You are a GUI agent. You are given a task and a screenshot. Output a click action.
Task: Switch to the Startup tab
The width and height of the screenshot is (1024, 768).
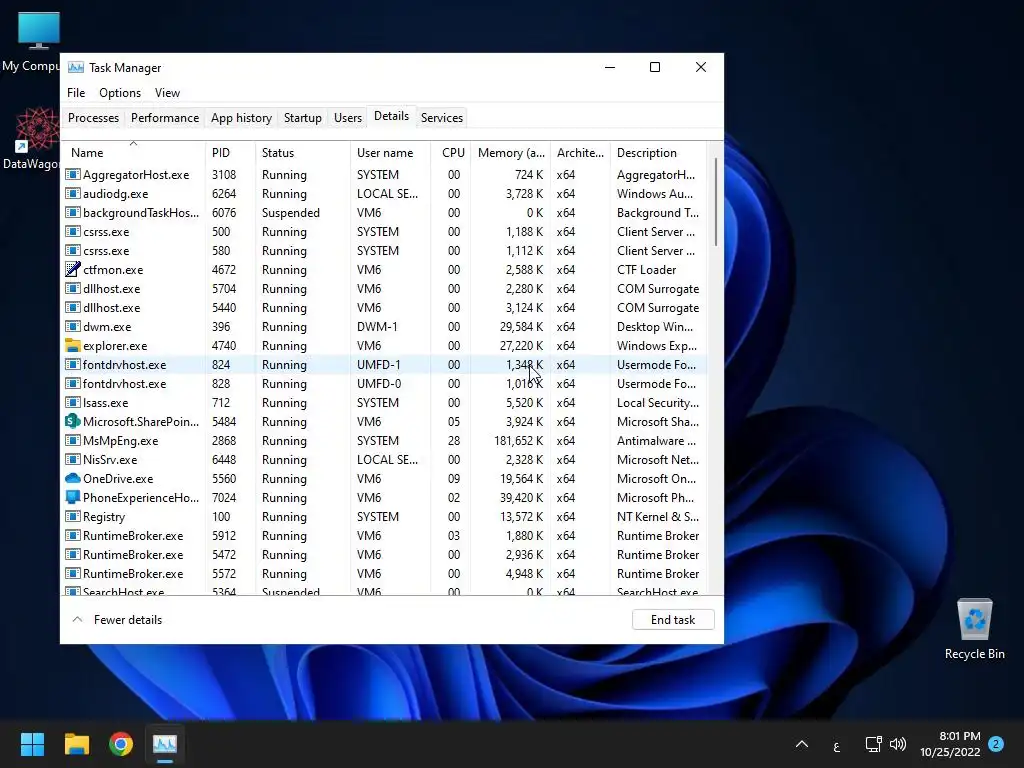click(302, 118)
